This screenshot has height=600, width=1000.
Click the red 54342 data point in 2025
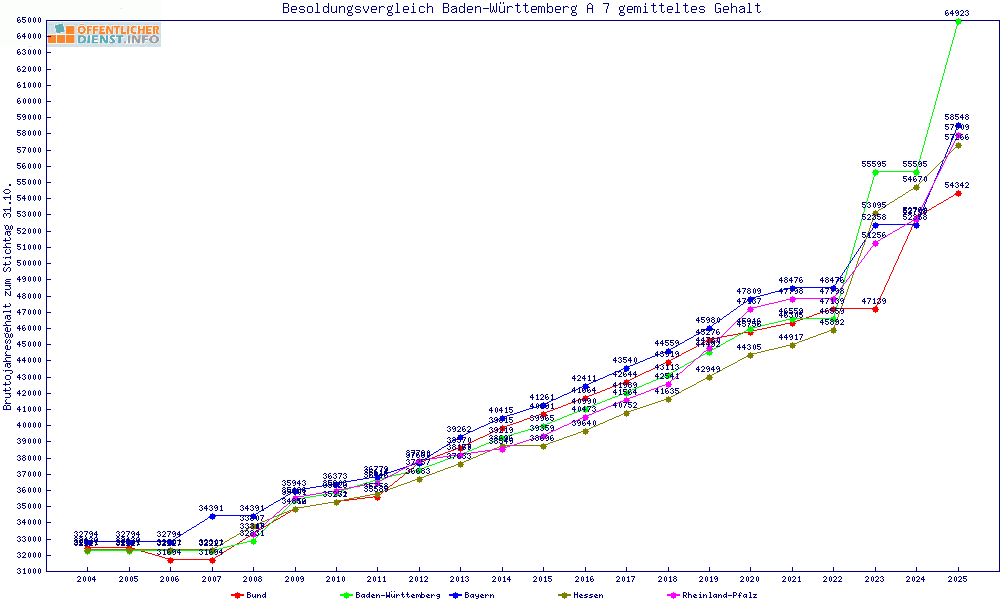click(958, 193)
